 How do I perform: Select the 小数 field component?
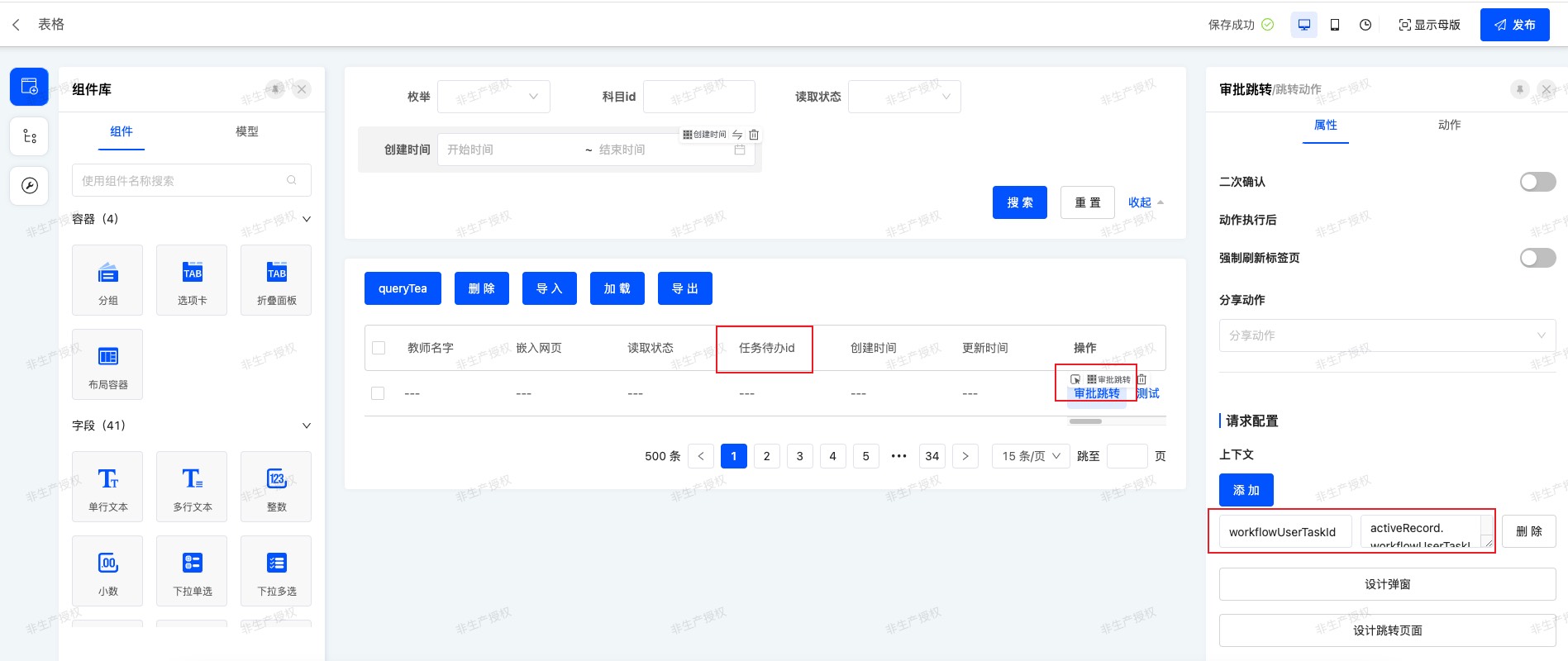tap(107, 571)
